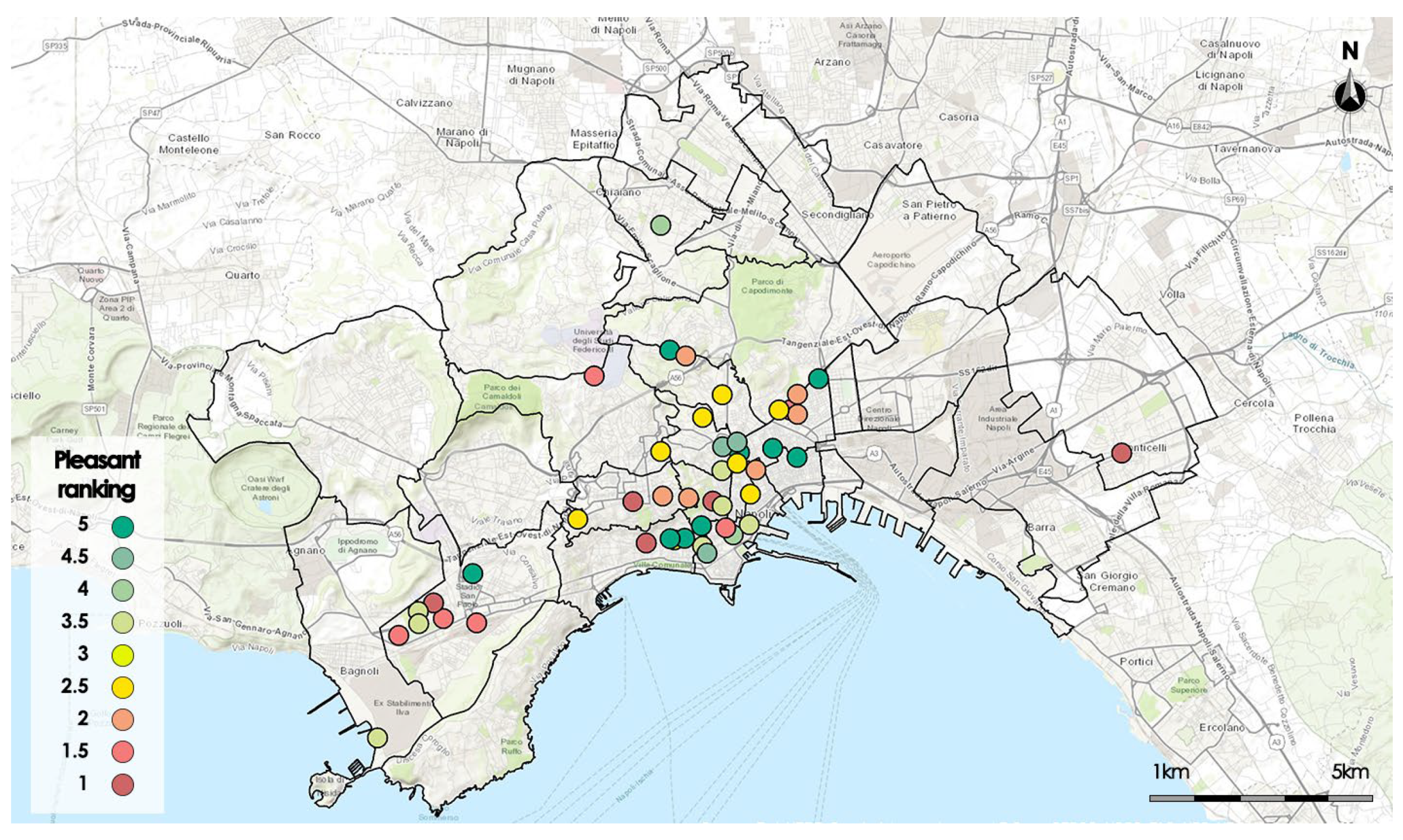
Task: Click the SP500 road shield near Mugnano
Action: click(x=656, y=69)
